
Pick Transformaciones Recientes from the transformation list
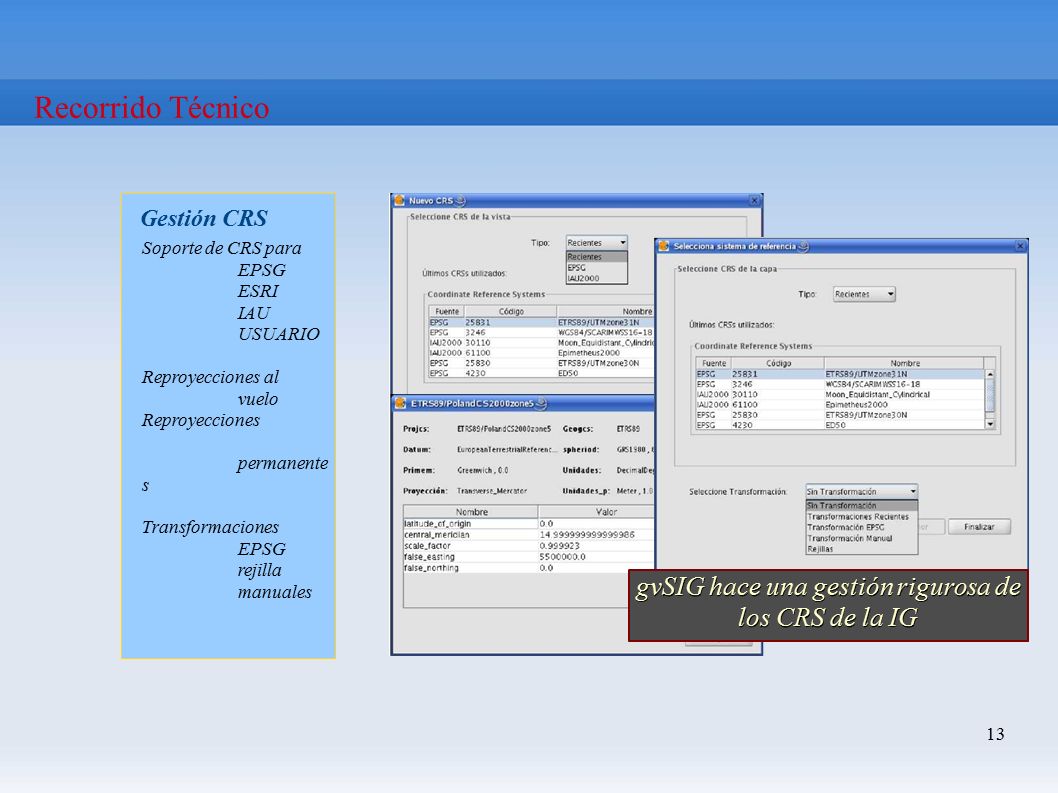[x=862, y=516]
